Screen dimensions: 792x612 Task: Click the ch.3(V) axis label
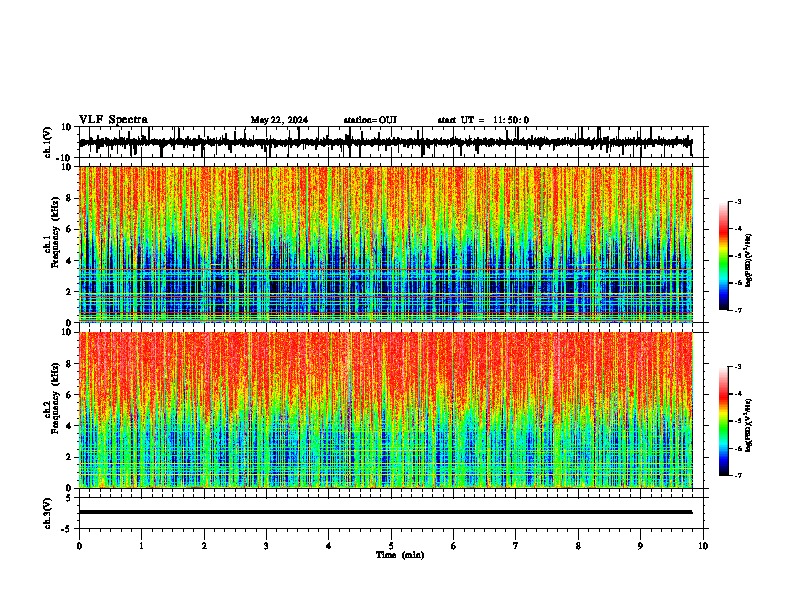click(47, 513)
